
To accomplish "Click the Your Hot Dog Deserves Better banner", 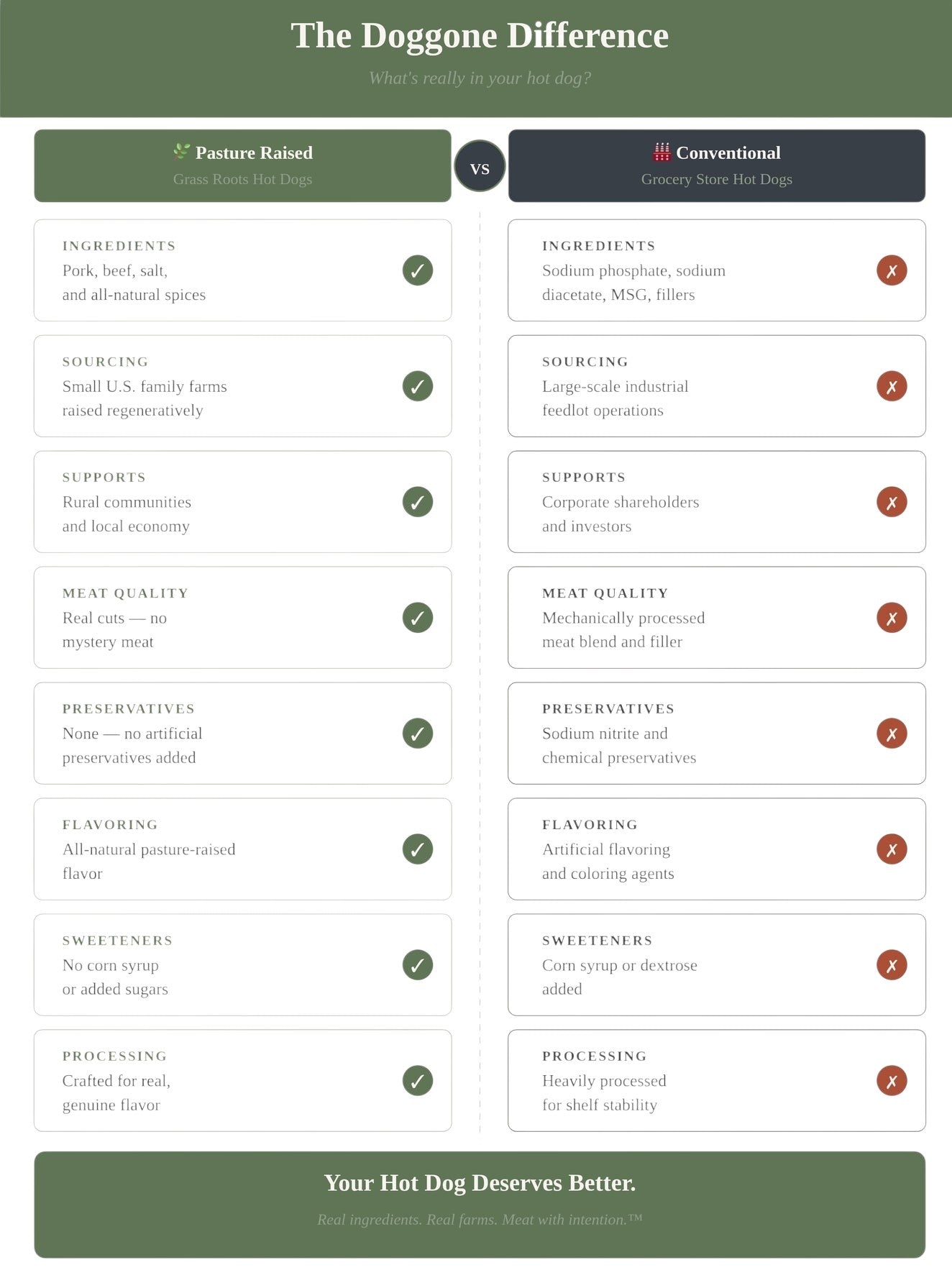I will pyautogui.click(x=480, y=1205).
